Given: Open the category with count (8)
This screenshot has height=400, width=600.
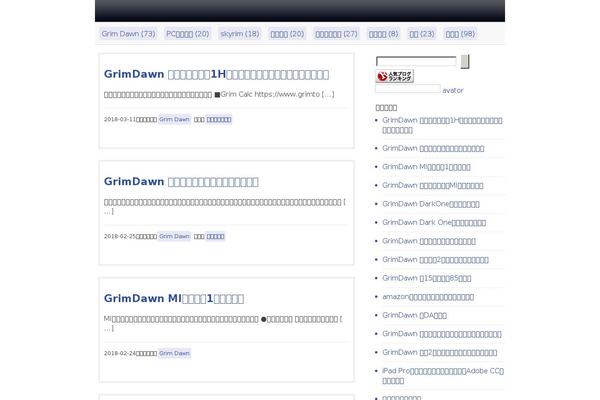Looking at the screenshot, I should (383, 34).
